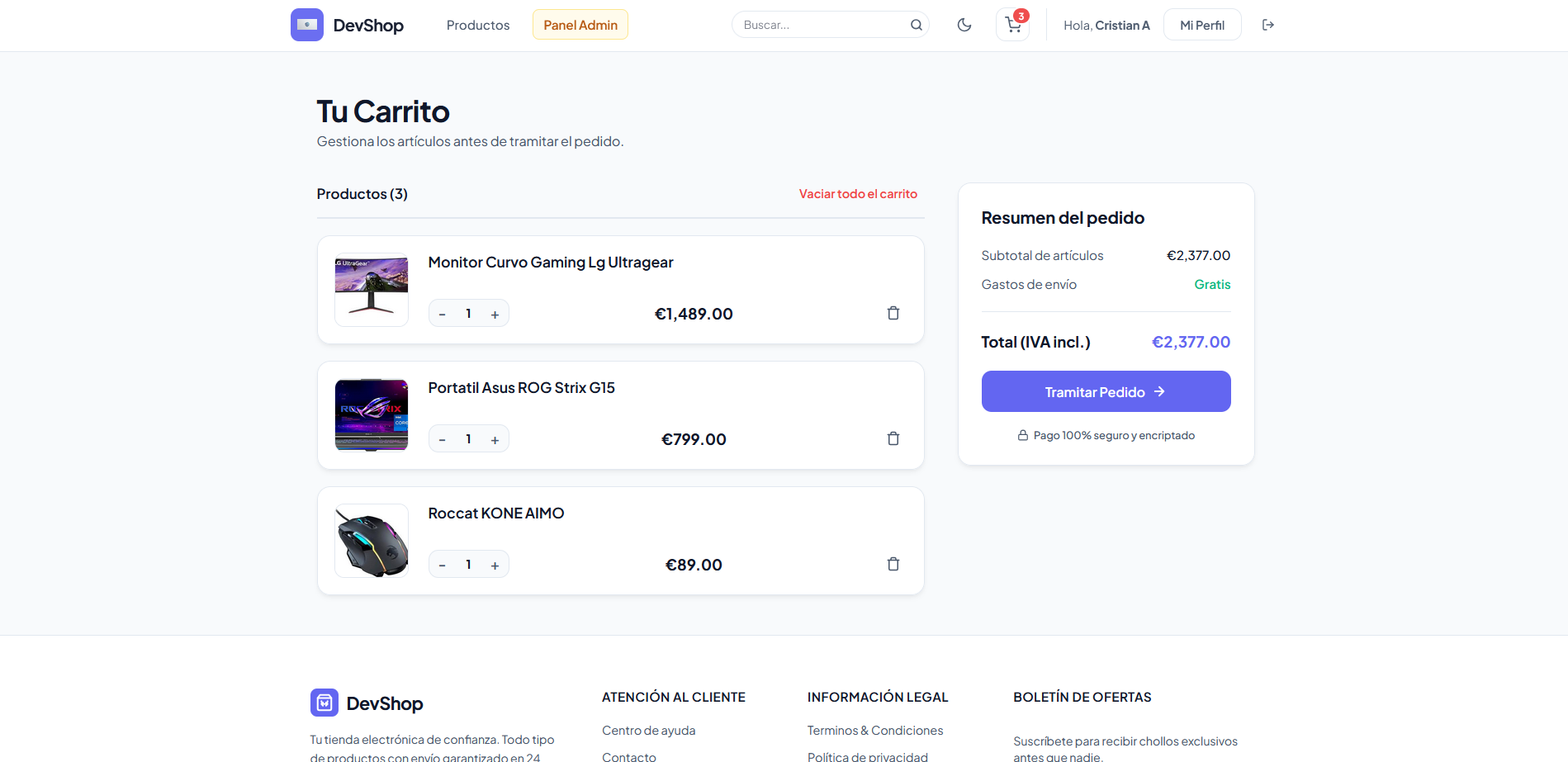Click the logout icon in the header
This screenshot has height=762, width=1568.
(1268, 25)
